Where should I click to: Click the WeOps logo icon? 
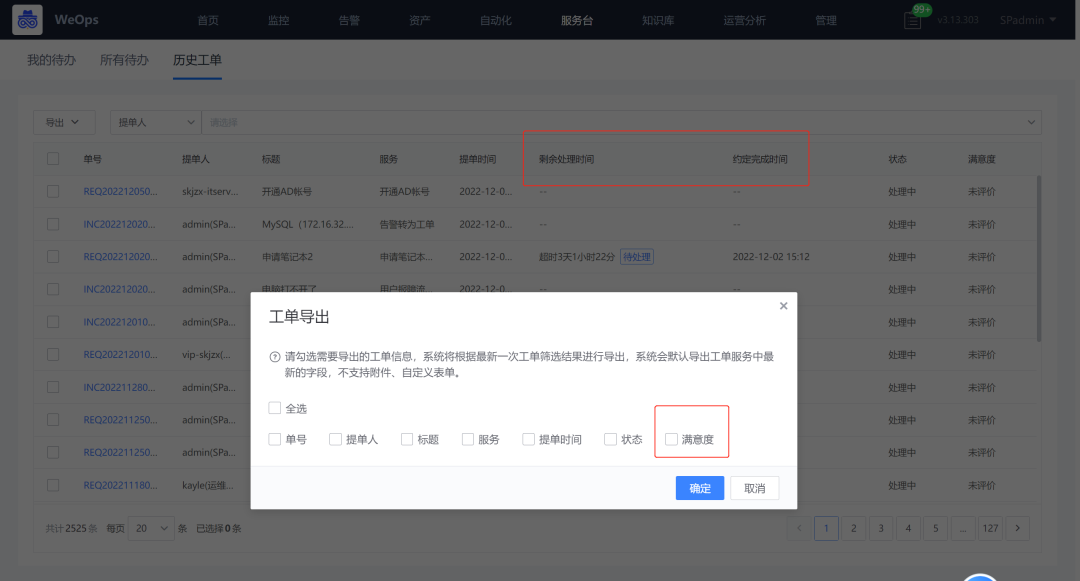point(28,20)
